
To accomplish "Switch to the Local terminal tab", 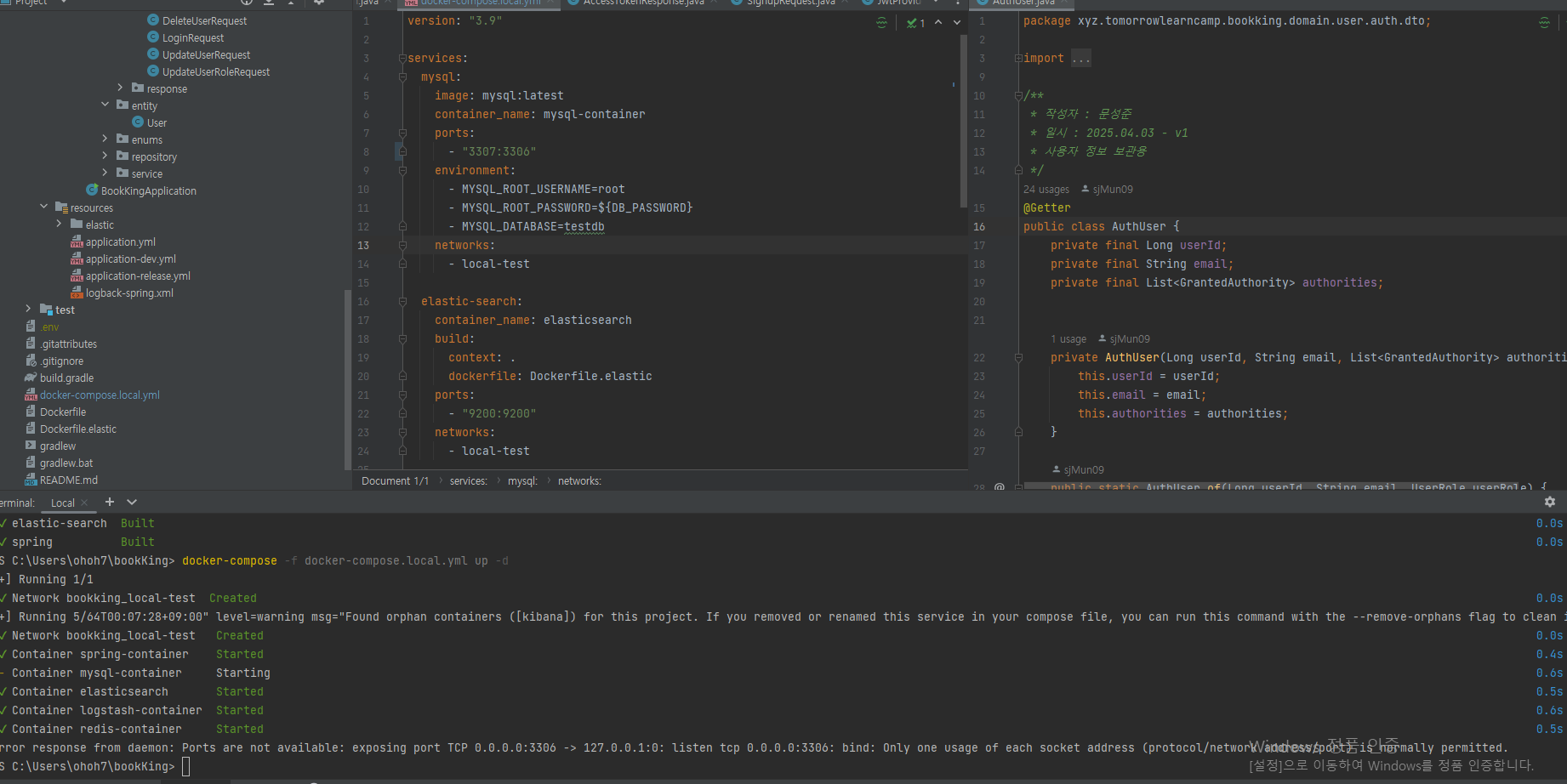I will click(63, 503).
